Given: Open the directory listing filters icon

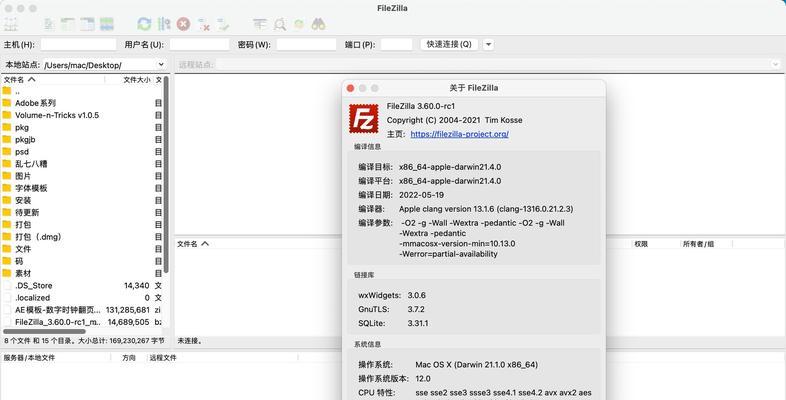Looking at the screenshot, I should point(260,24).
